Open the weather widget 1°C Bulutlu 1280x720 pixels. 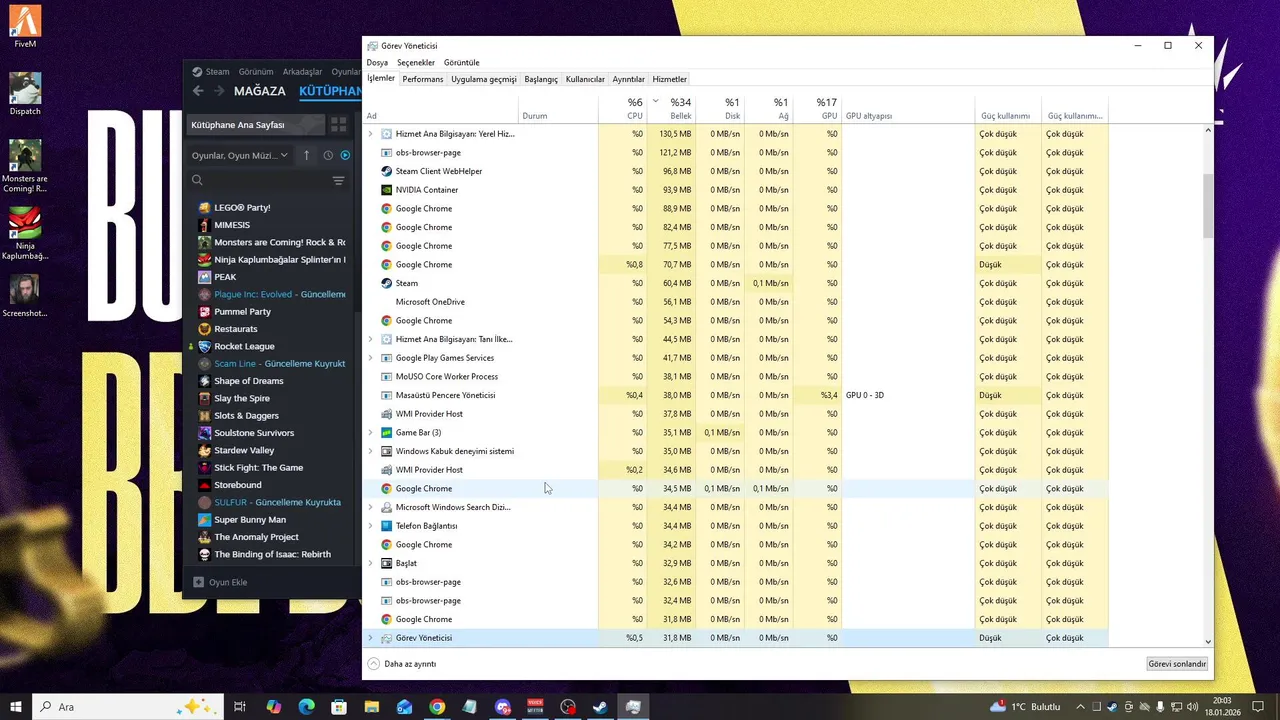click(x=1024, y=707)
